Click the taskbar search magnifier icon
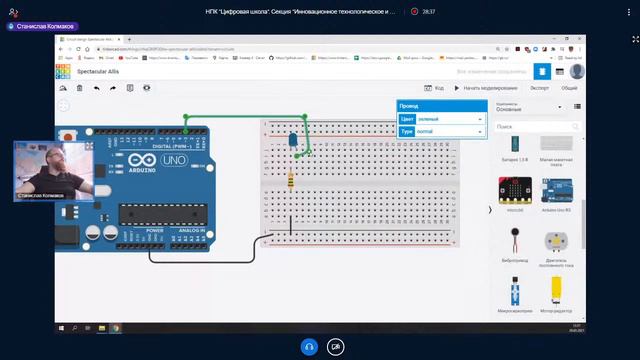Image resolution: width=640 pixels, height=360 pixels. (x=75, y=328)
